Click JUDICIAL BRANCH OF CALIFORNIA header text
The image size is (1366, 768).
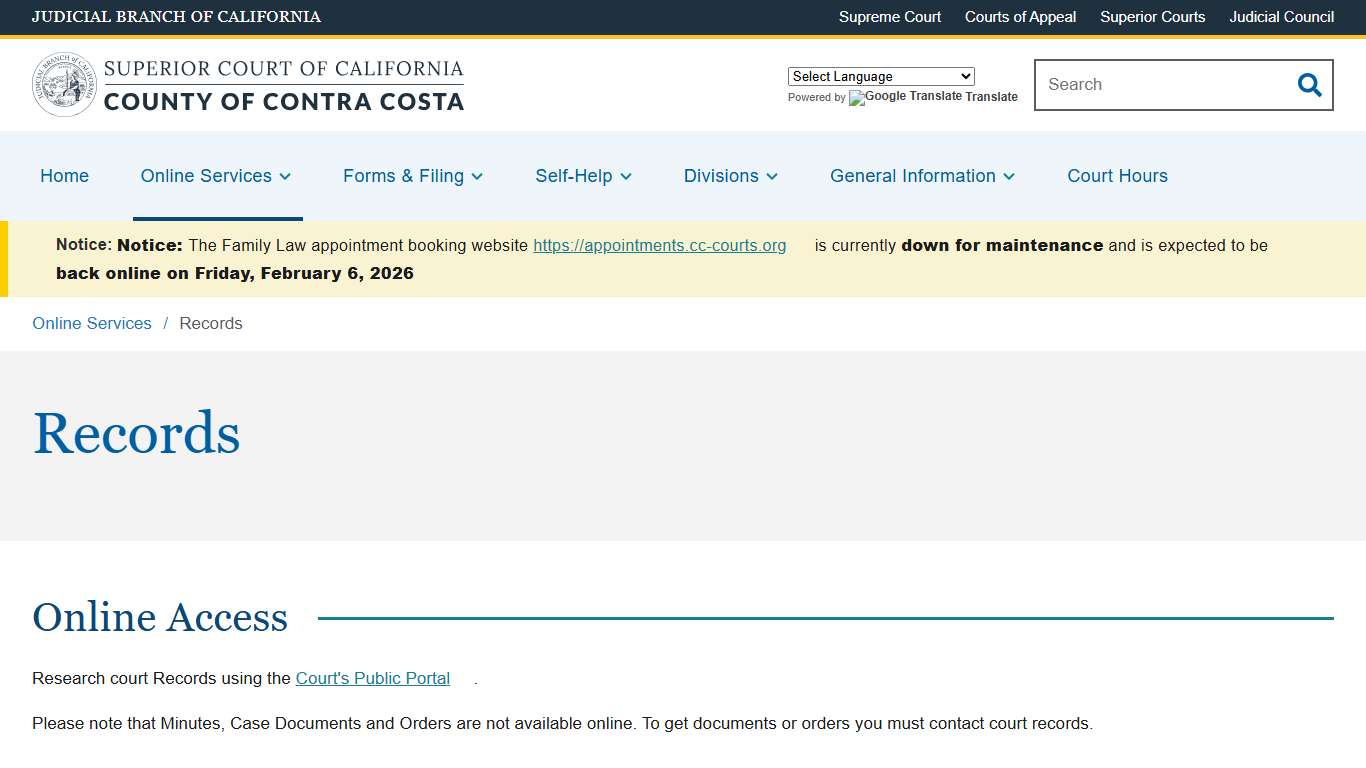[176, 17]
